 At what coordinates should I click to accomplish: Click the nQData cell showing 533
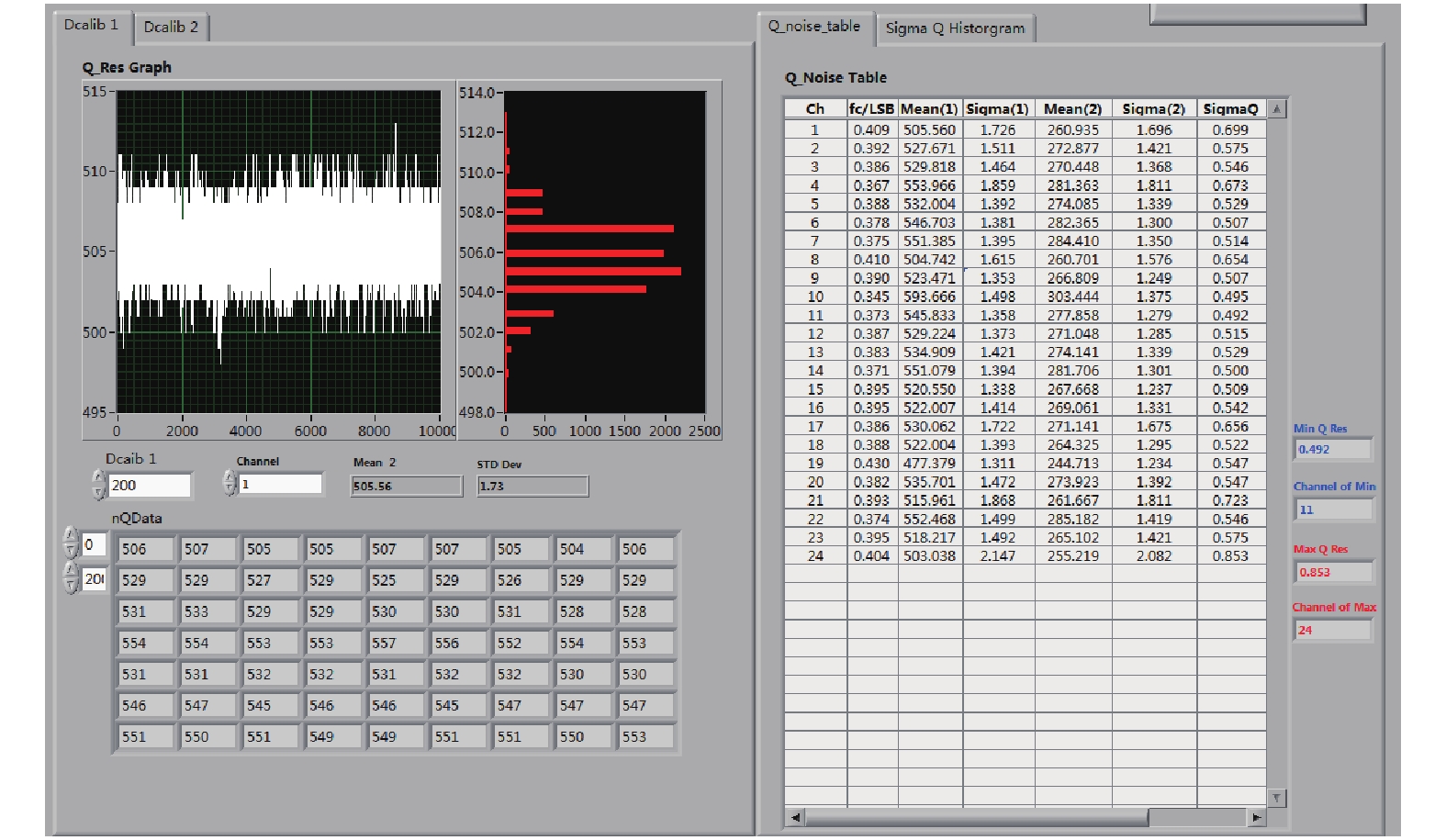(x=207, y=611)
